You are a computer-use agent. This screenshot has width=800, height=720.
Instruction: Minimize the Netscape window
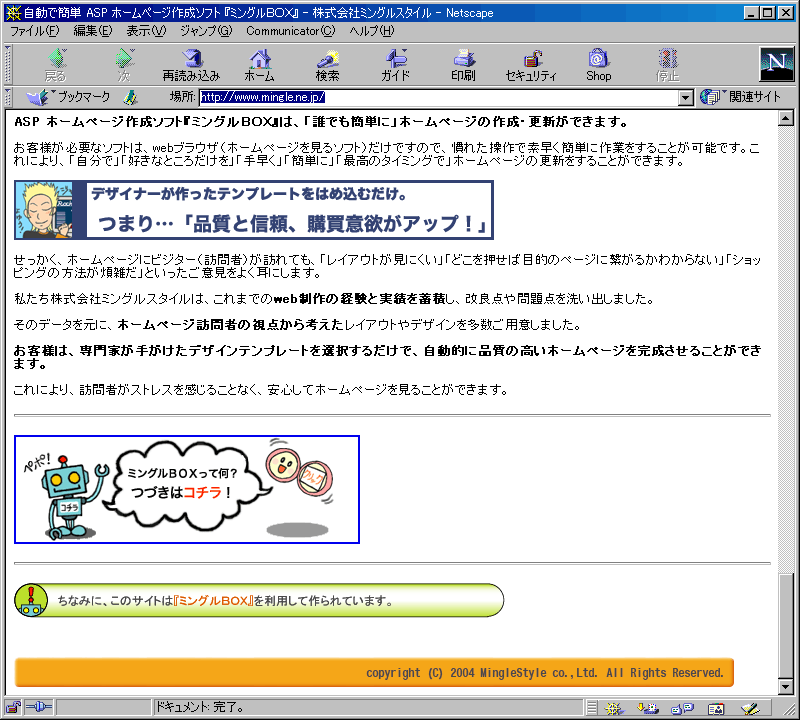pos(751,13)
